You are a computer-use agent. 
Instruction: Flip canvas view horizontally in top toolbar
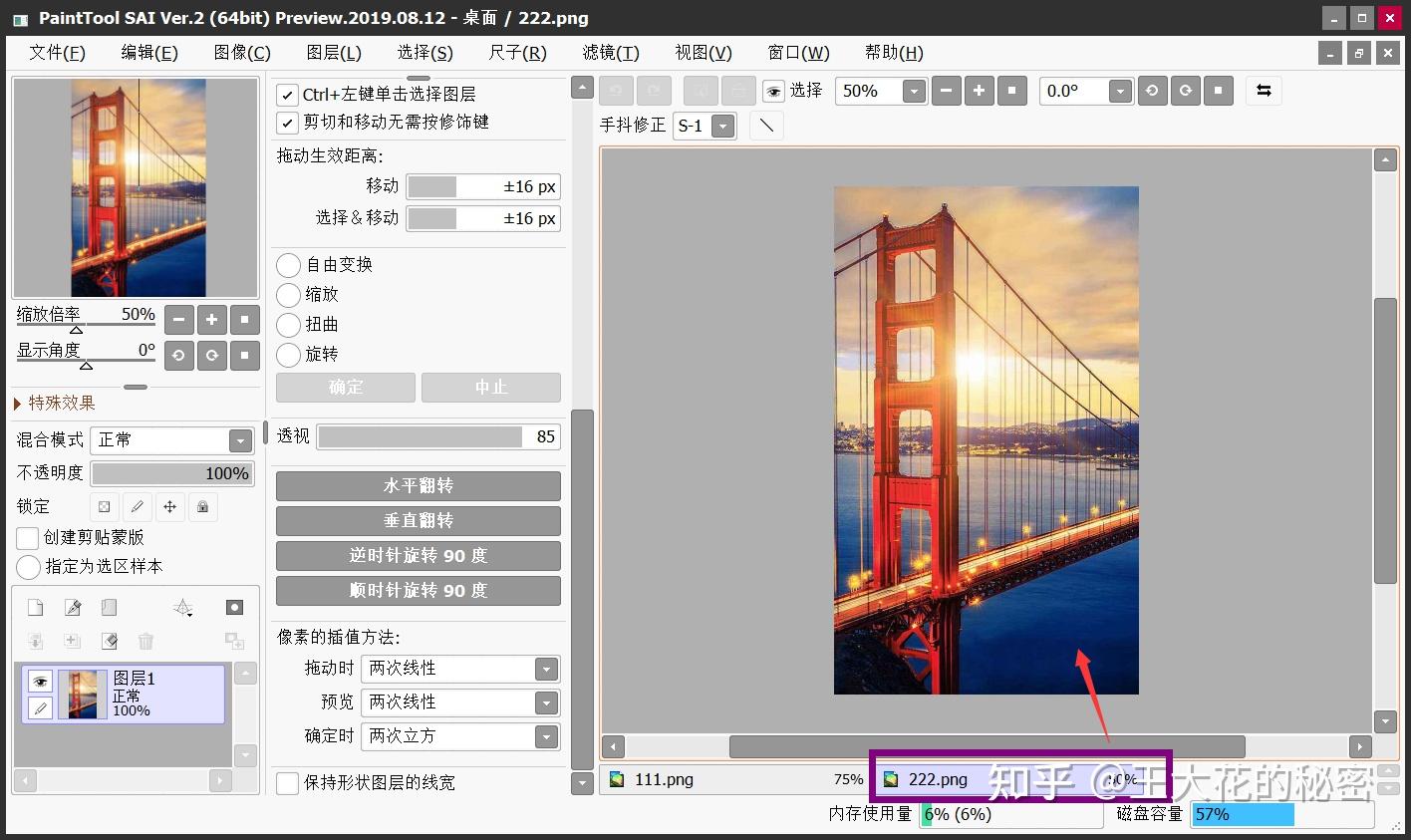(1264, 92)
